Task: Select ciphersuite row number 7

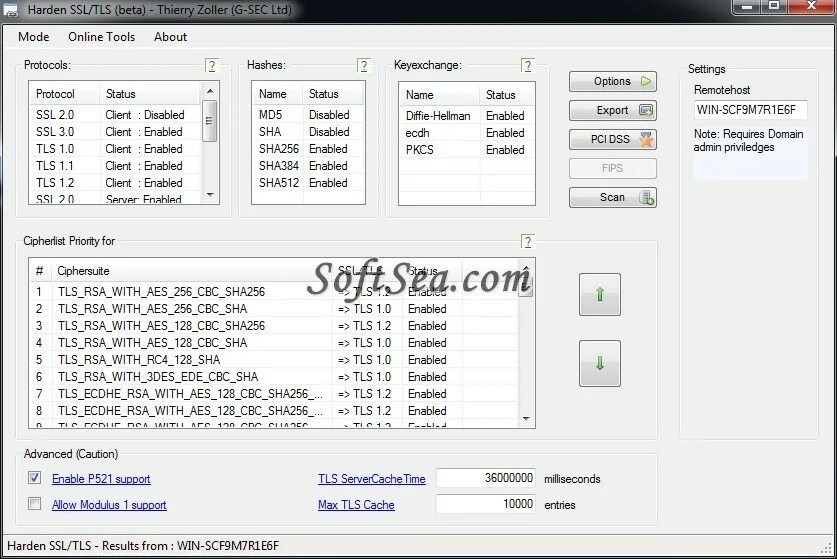Action: (x=274, y=394)
